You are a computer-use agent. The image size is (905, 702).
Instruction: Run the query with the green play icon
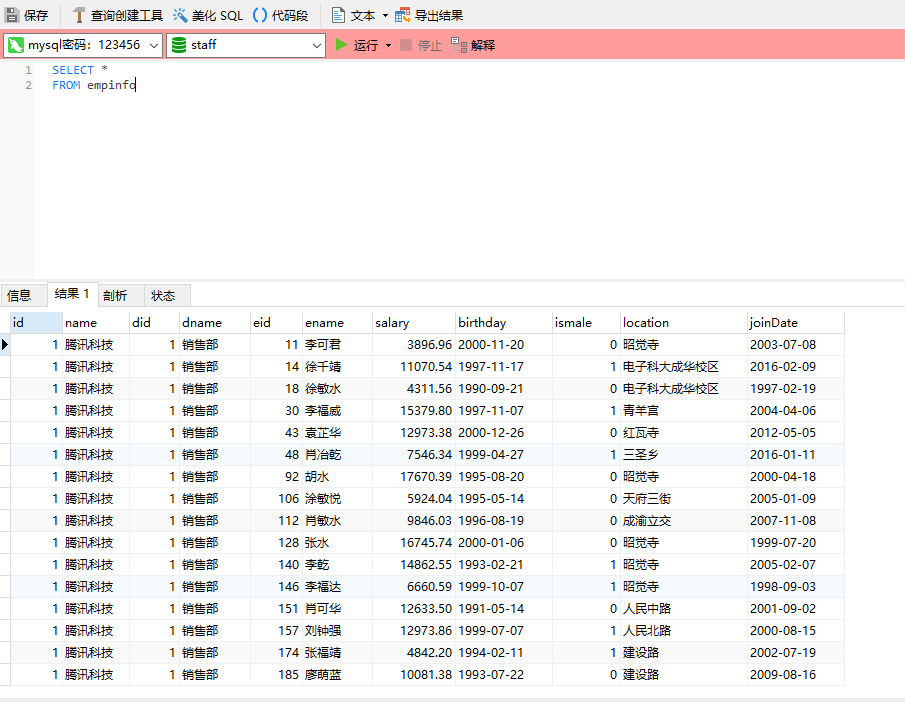(341, 45)
